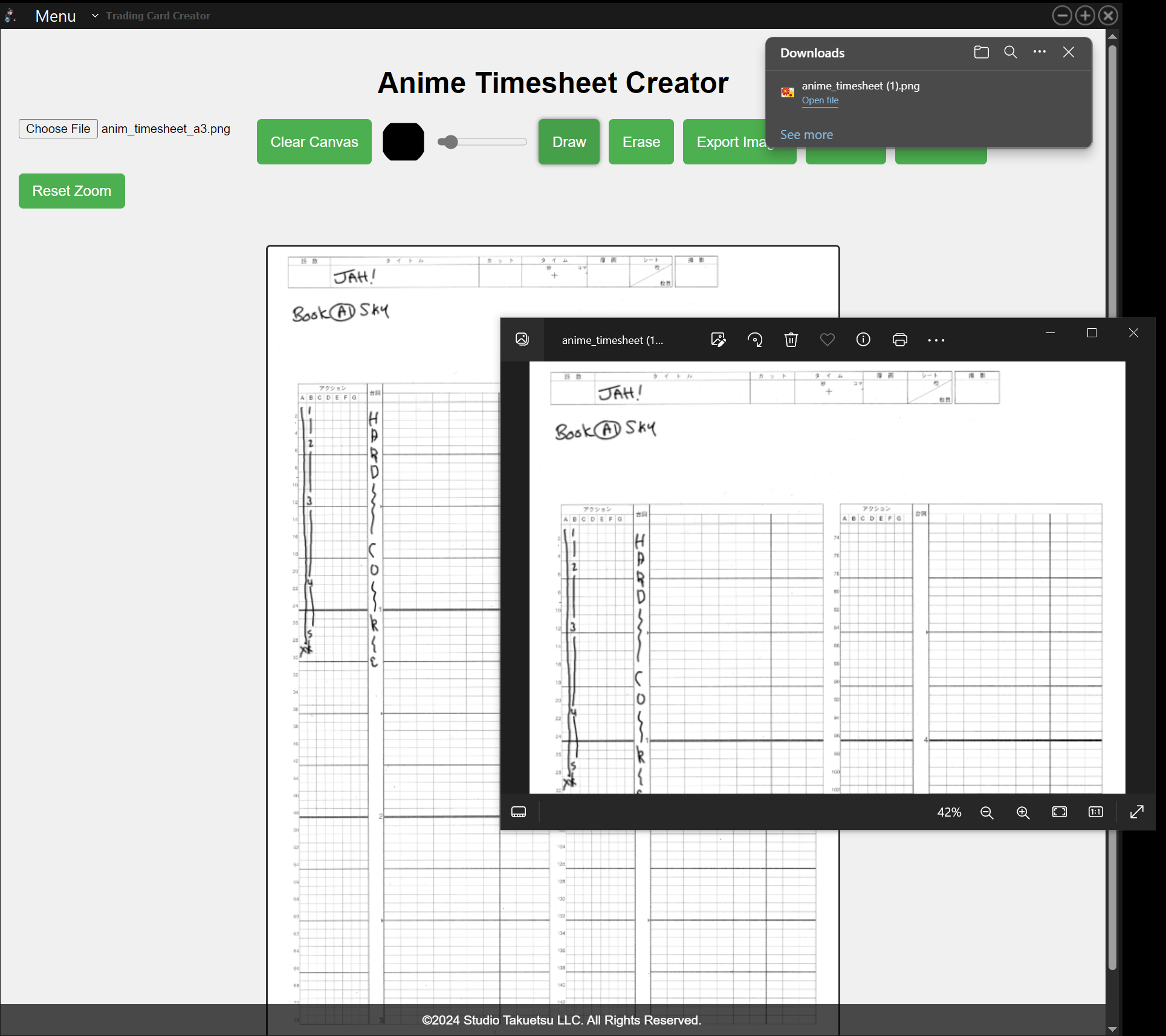Click the Erase tool button
The height and width of the screenshot is (1036, 1166).
click(640, 140)
